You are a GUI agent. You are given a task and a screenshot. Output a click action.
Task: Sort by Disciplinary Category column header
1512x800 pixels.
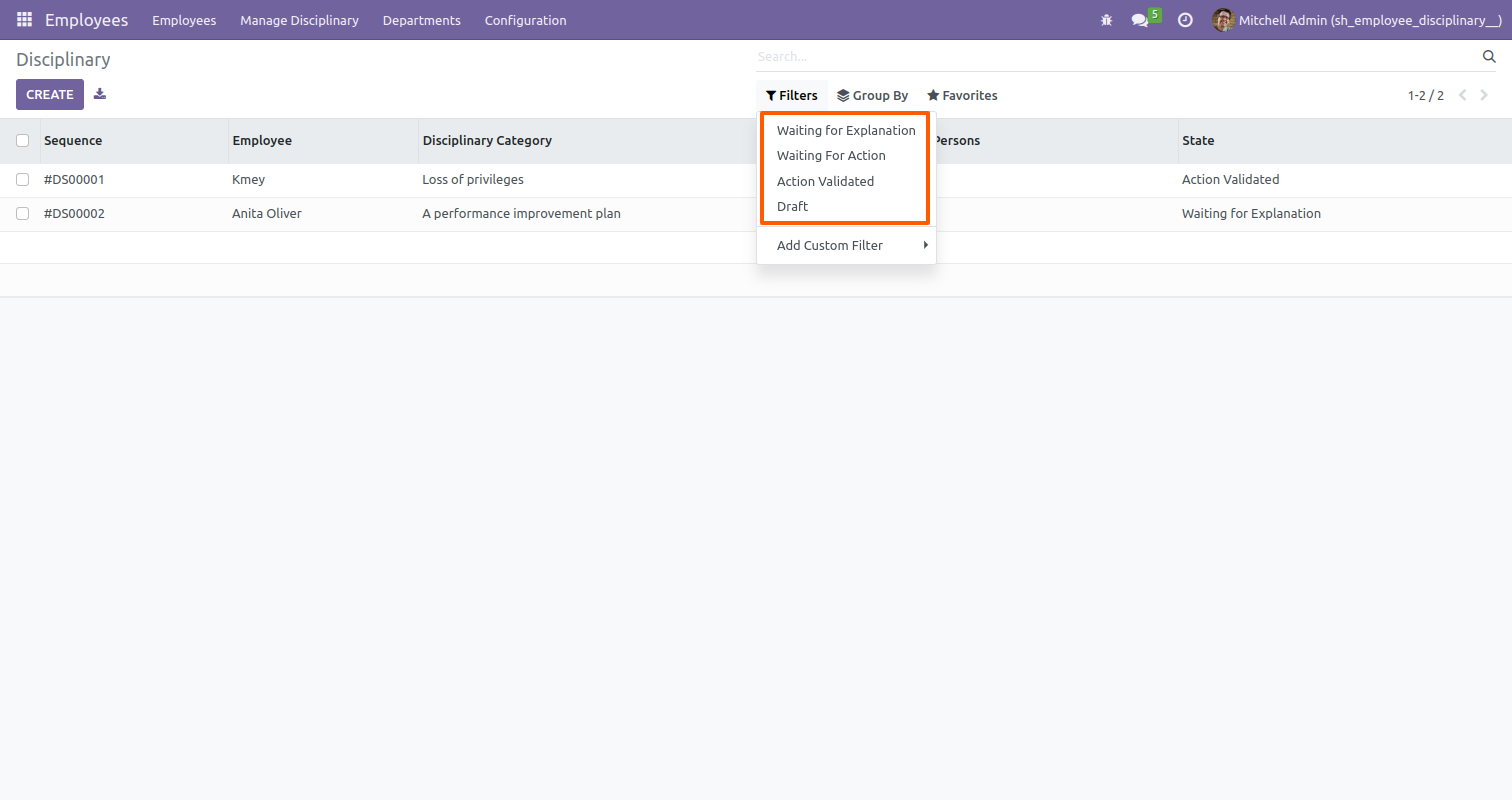tap(587, 141)
